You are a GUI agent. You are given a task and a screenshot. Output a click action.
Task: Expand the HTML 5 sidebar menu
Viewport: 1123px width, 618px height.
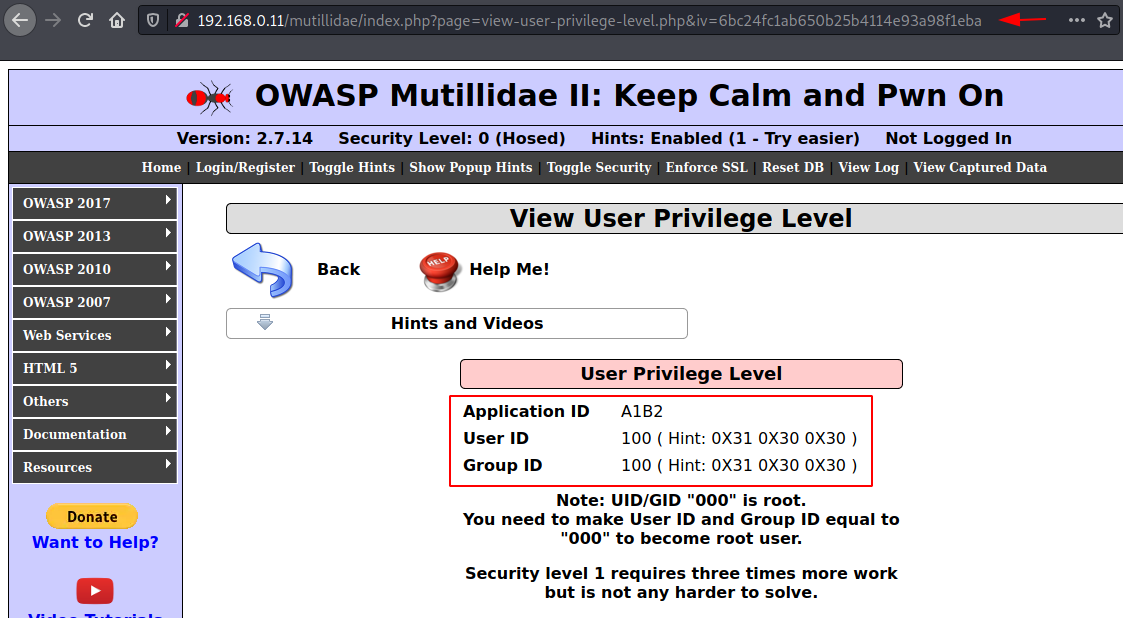click(x=95, y=367)
